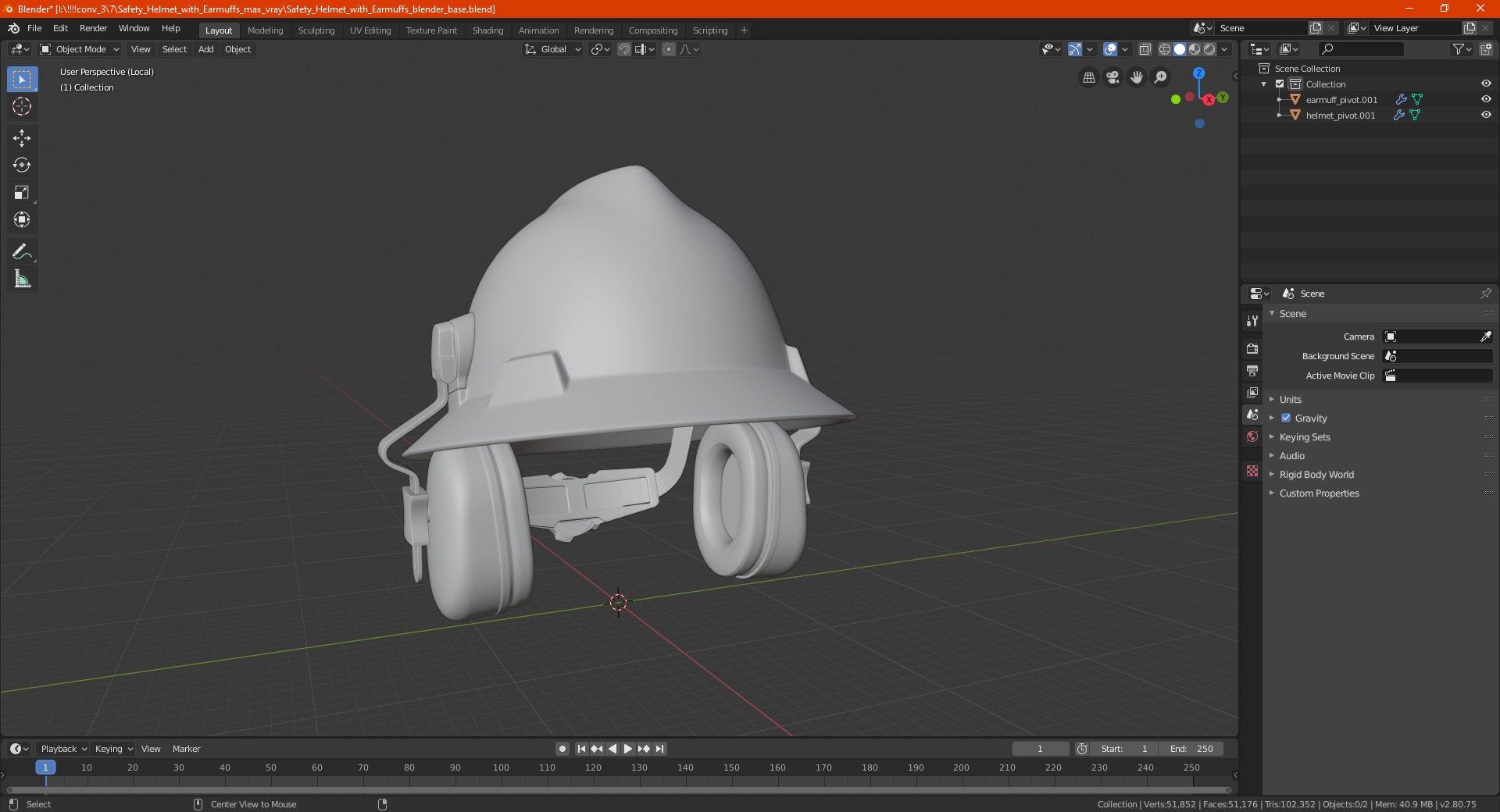Screen dimensions: 1500x812
Task: Hide earmuff_pivot.001 with its eye icon
Action: [1486, 99]
